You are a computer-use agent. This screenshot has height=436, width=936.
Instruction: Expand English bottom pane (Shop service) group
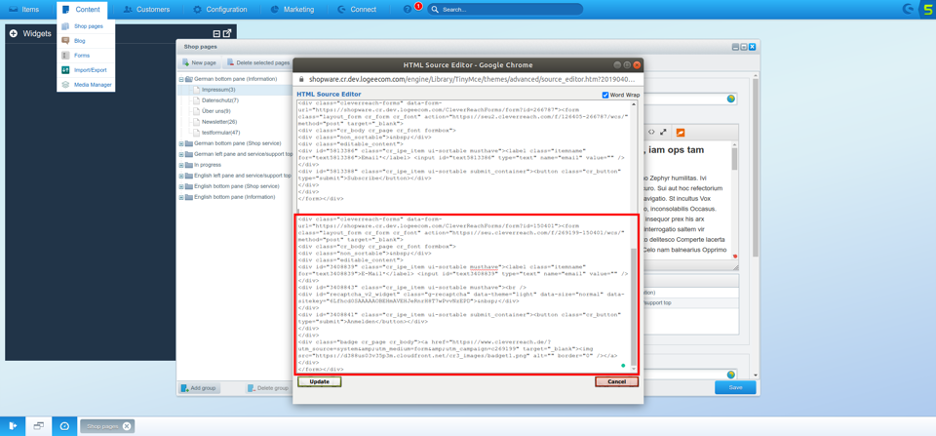pos(183,186)
